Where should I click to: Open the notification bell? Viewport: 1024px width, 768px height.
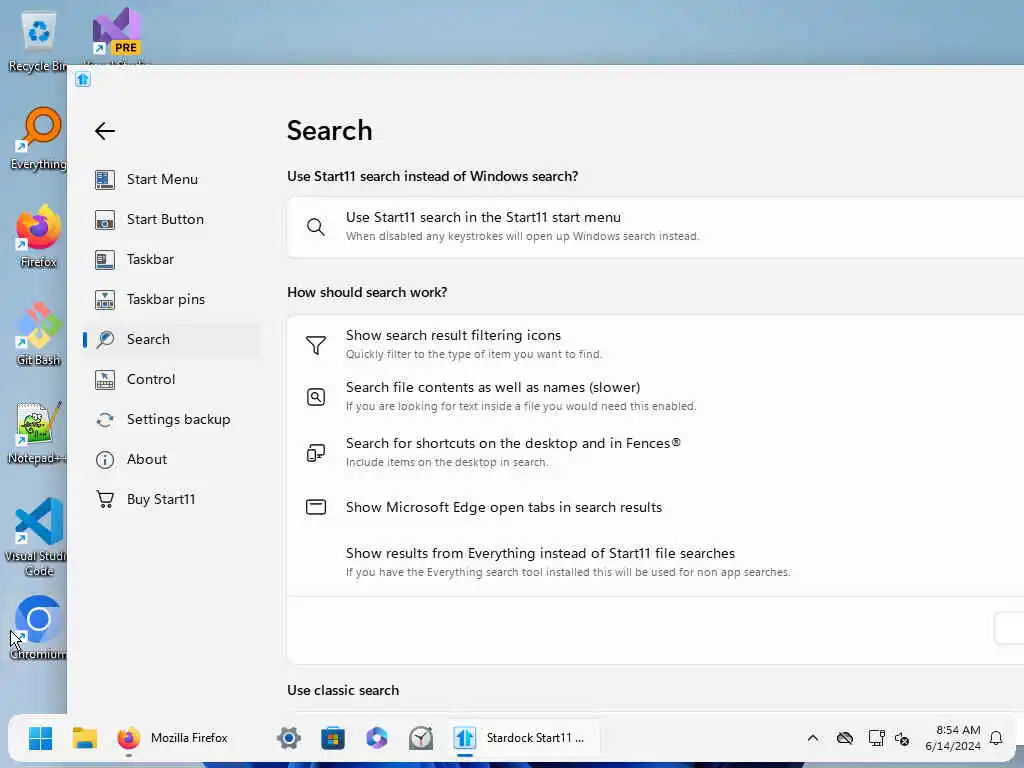coord(996,739)
